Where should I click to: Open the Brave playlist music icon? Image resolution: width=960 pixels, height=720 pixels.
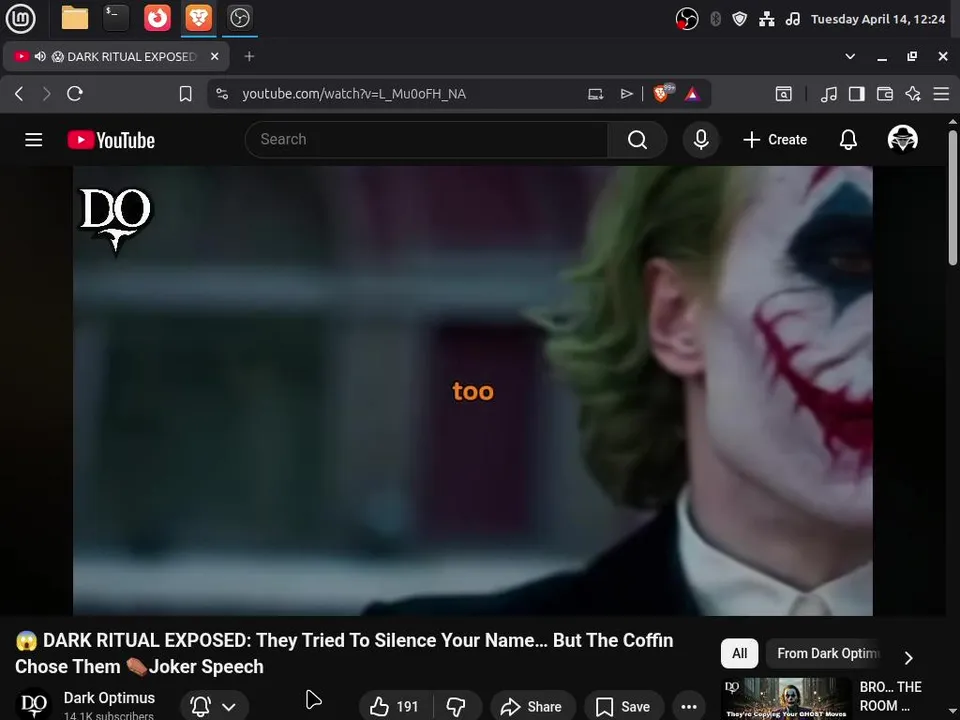828,94
